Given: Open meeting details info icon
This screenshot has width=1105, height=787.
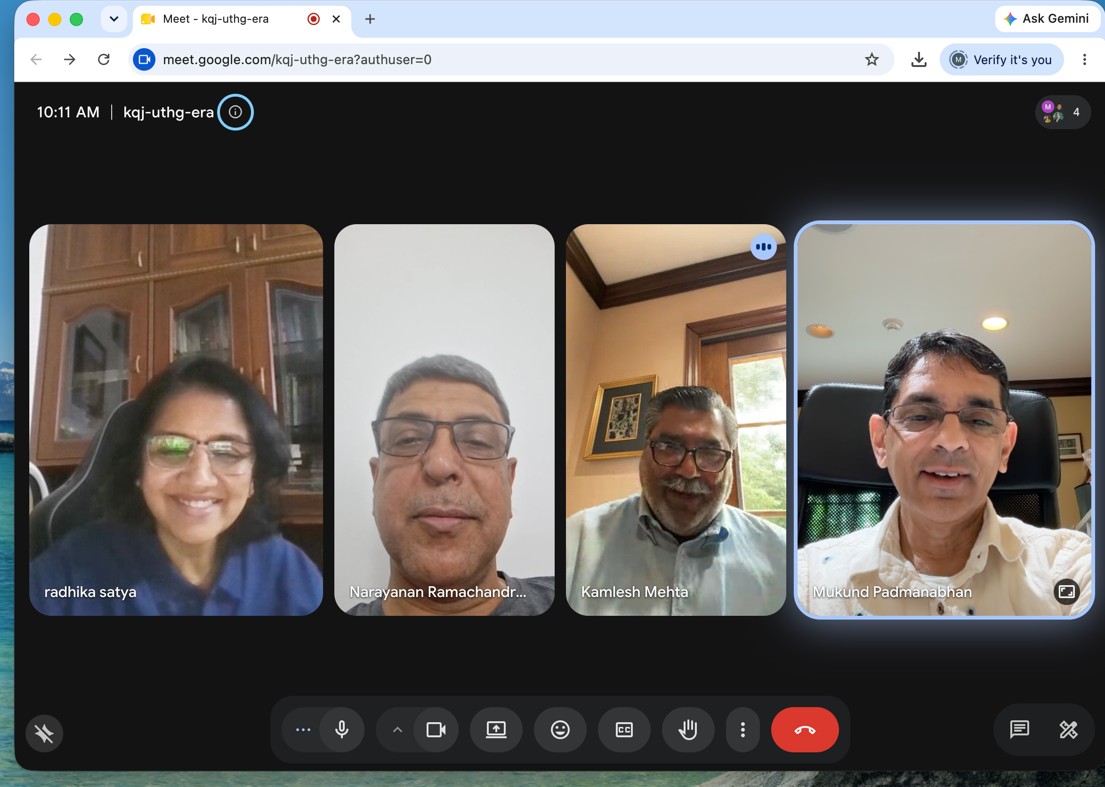Looking at the screenshot, I should click(235, 112).
